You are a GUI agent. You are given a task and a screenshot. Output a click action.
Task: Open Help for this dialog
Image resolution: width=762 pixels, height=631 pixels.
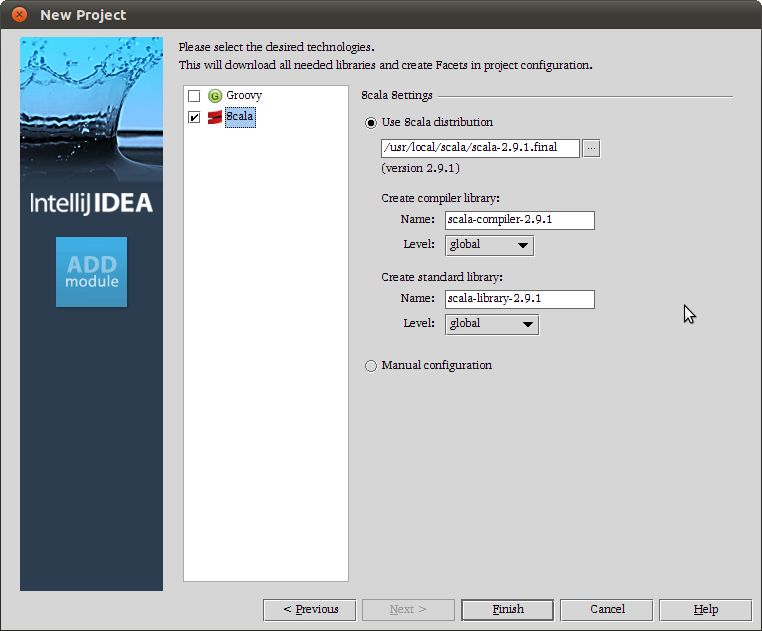pyautogui.click(x=705, y=610)
